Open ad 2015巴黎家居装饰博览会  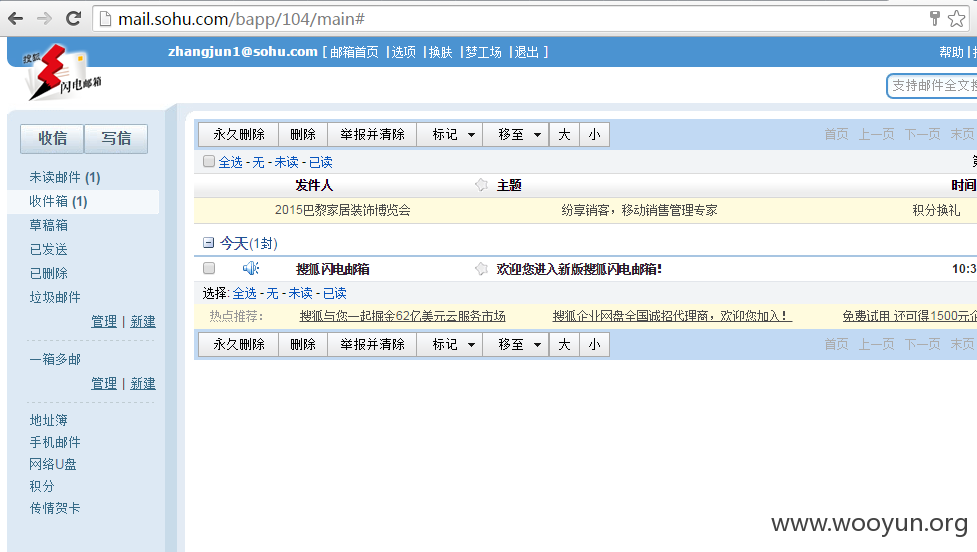[x=343, y=211]
